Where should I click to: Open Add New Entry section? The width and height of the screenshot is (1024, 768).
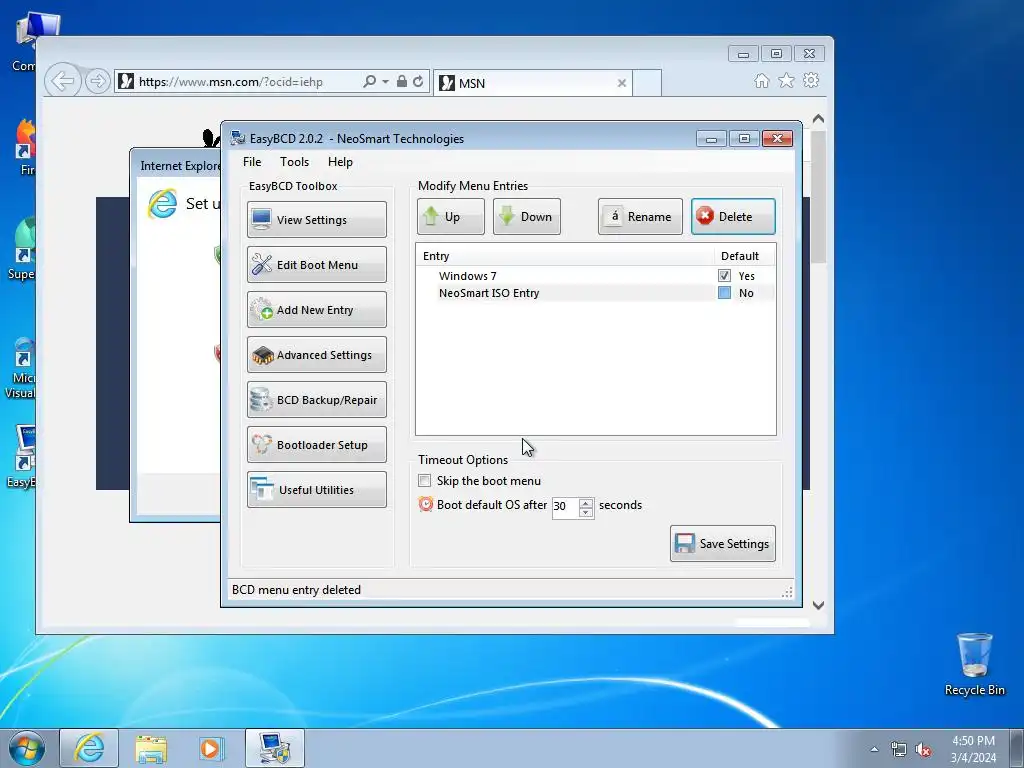point(317,310)
